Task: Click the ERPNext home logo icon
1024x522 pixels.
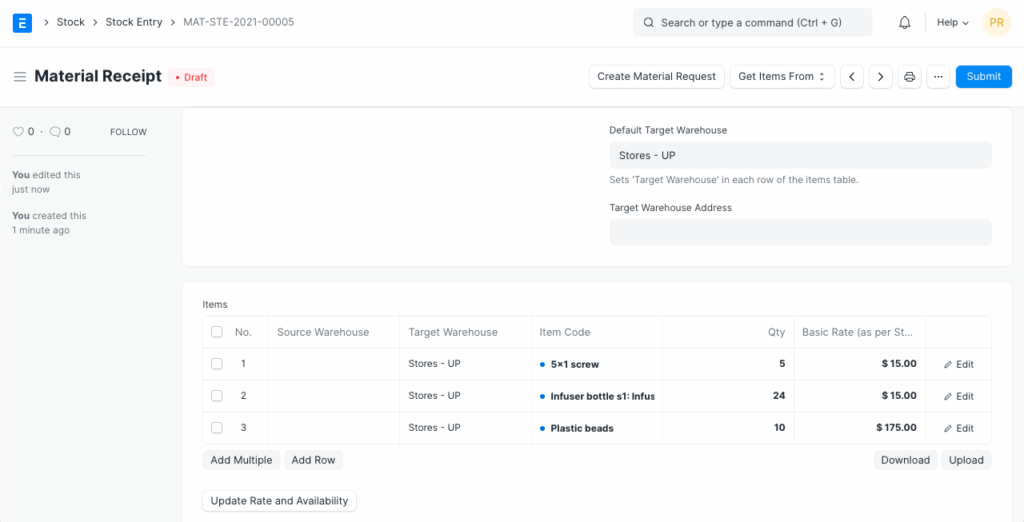Action: [x=22, y=22]
